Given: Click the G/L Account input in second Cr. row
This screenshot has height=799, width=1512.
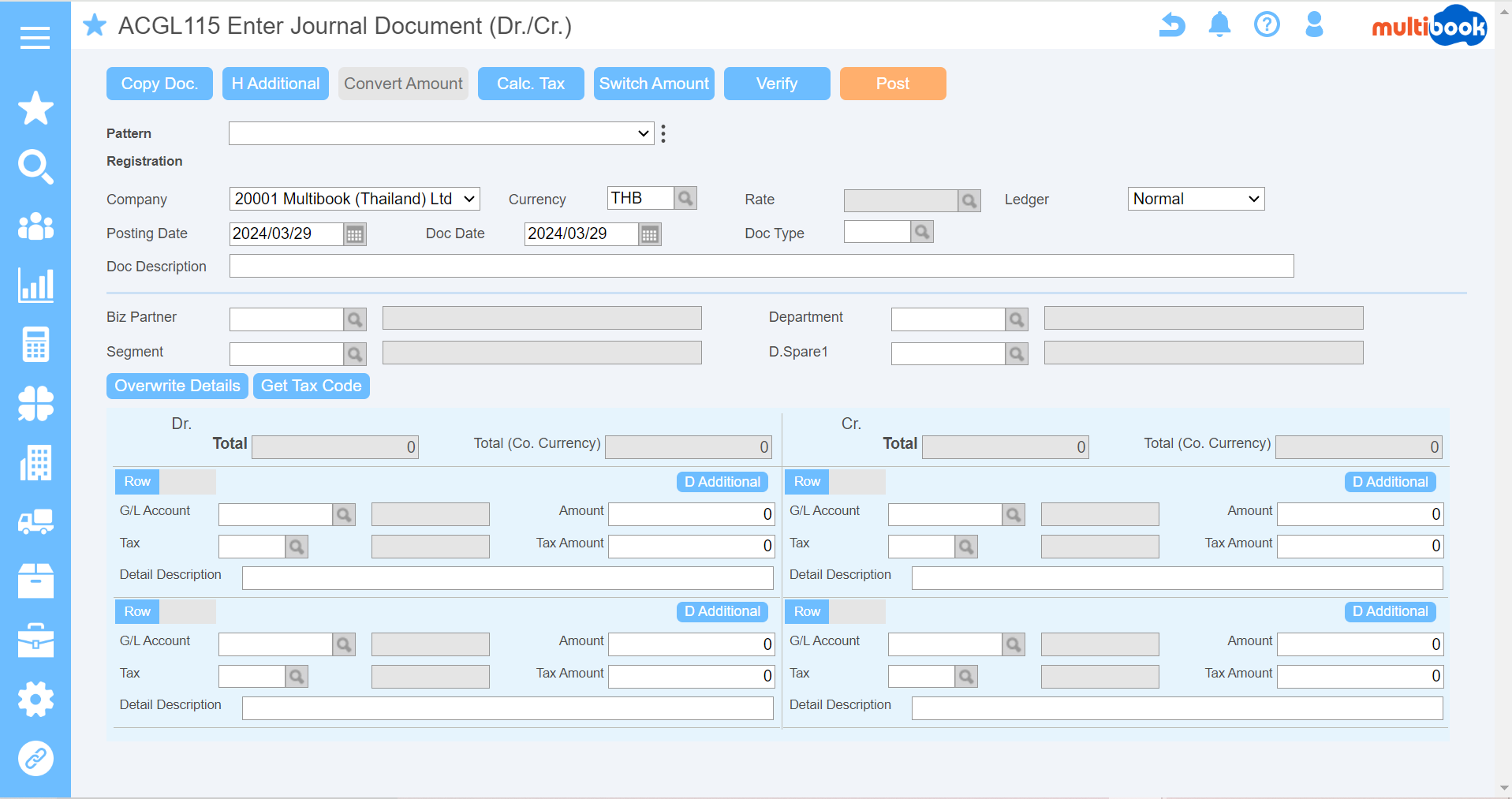Looking at the screenshot, I should (x=945, y=644).
